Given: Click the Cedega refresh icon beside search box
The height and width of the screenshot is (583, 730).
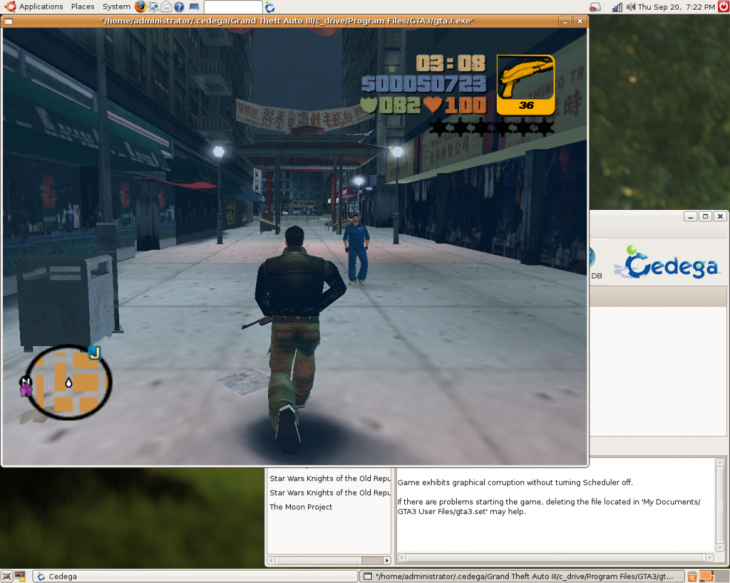Looking at the screenshot, I should (270, 7).
